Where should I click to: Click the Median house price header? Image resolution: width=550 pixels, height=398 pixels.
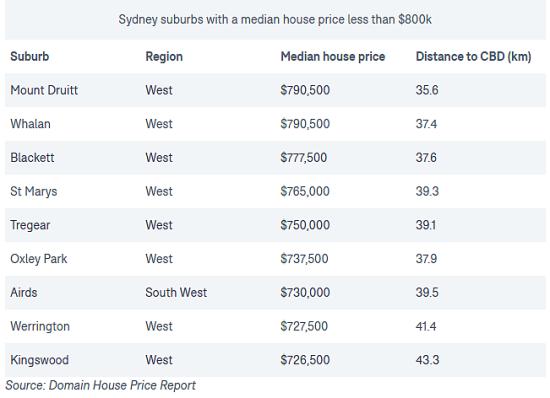tap(333, 56)
